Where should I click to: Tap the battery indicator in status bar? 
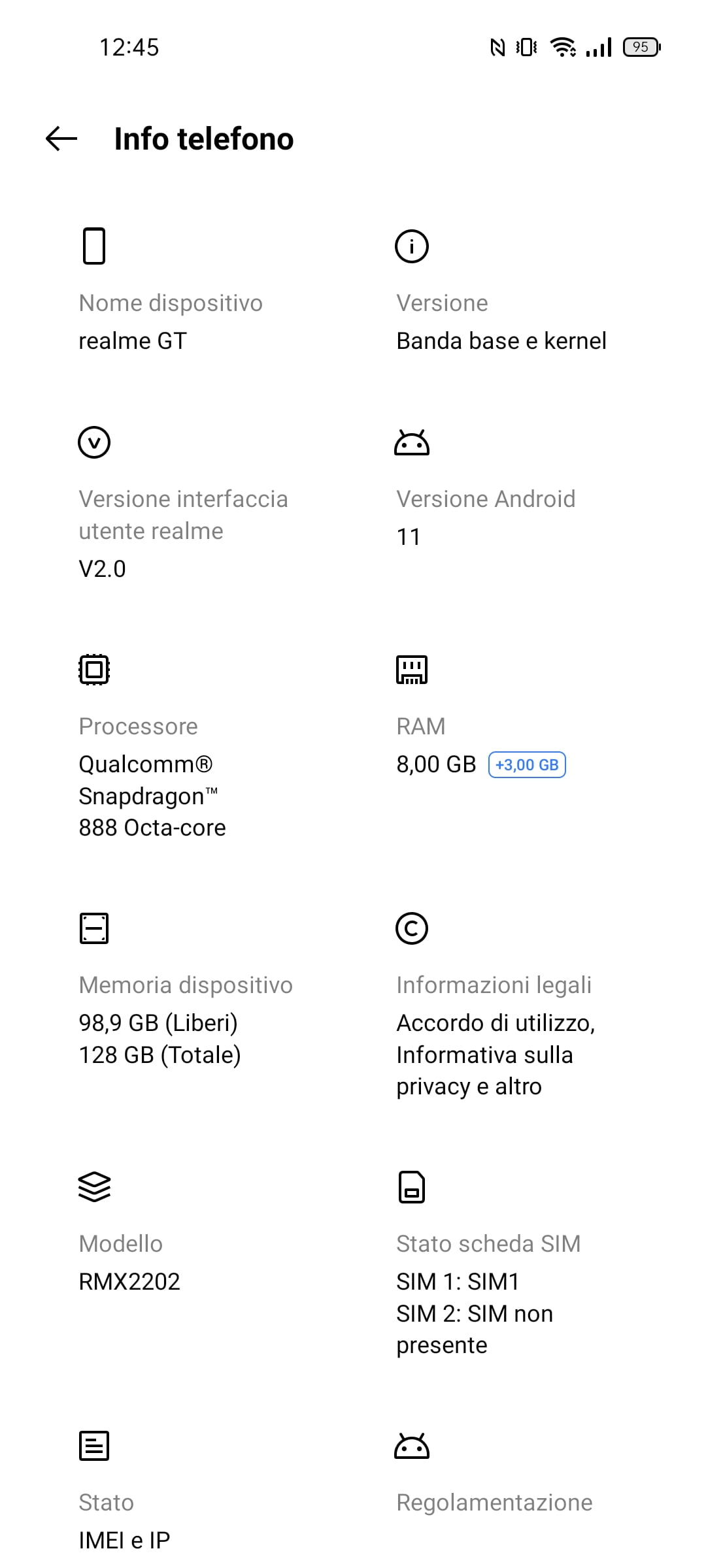(642, 47)
